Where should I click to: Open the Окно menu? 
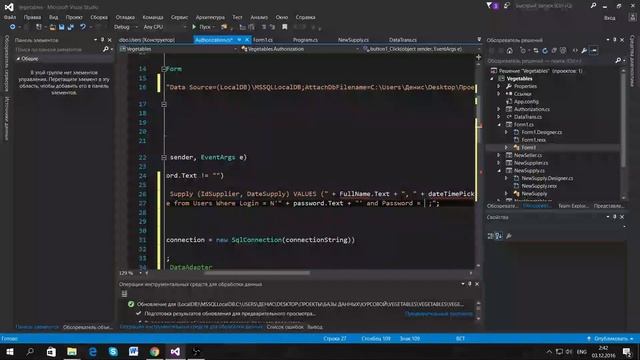pyautogui.click(x=282, y=17)
